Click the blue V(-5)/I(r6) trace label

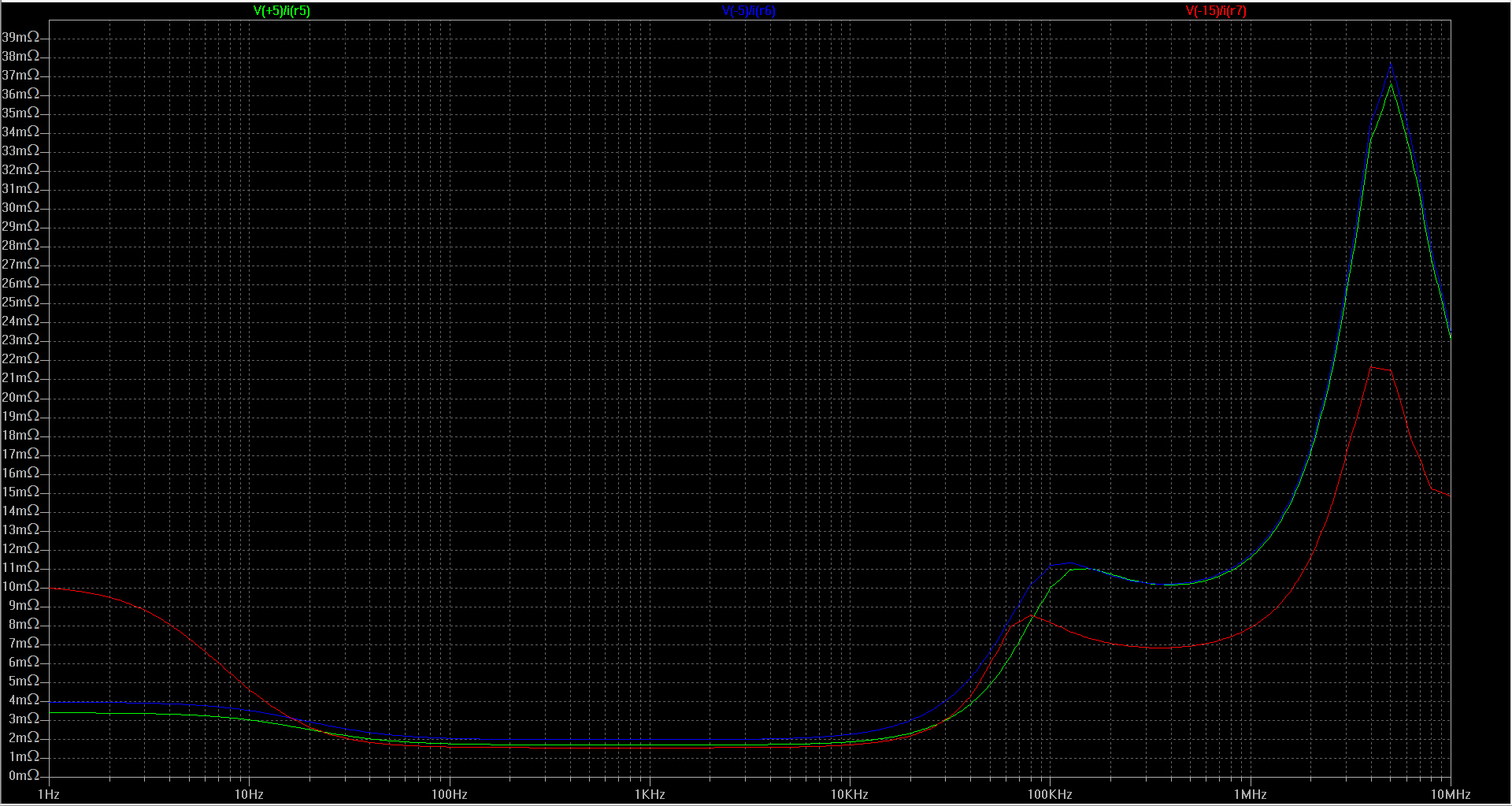(748, 11)
